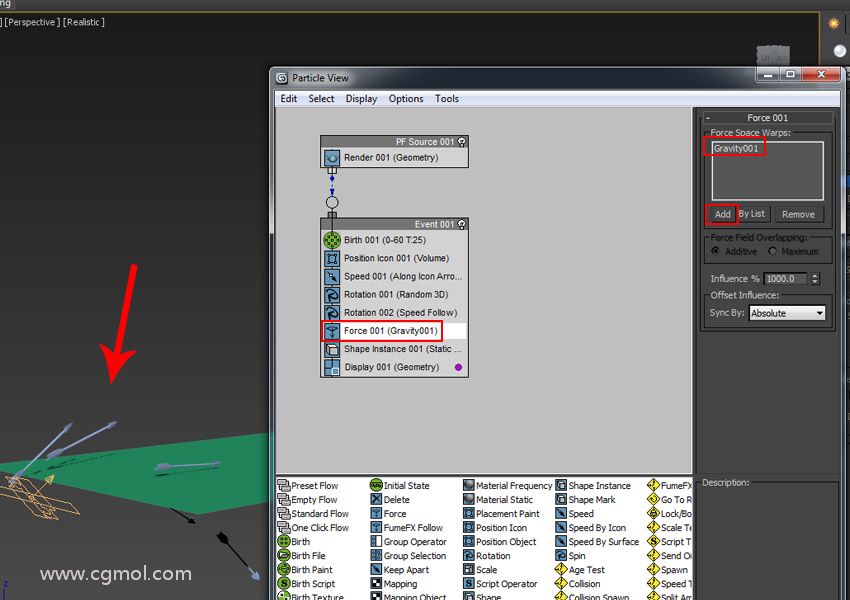Click the By List button
The image size is (850, 600).
752,214
